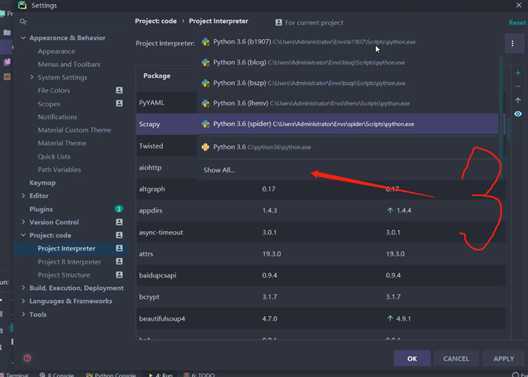Click the Python icon of the lhenv interpreter
The width and height of the screenshot is (528, 377).
(x=205, y=103)
